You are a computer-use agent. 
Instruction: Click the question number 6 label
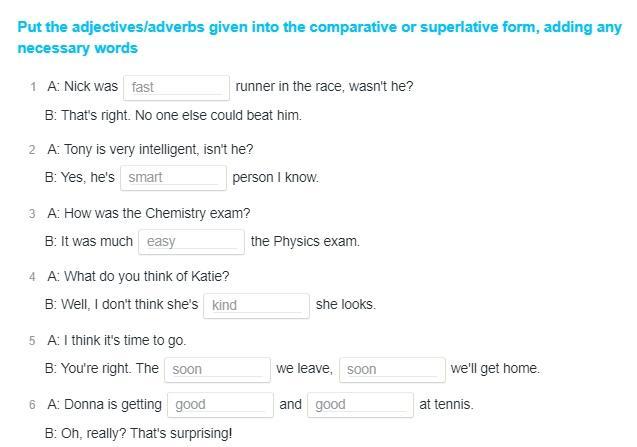tap(33, 405)
